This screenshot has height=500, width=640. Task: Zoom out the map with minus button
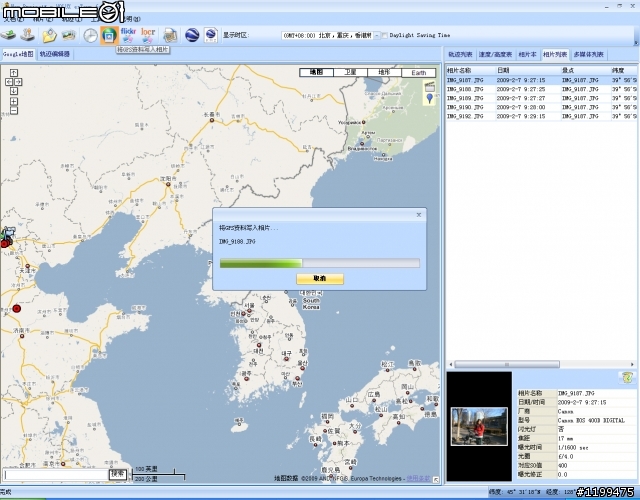coord(14,111)
